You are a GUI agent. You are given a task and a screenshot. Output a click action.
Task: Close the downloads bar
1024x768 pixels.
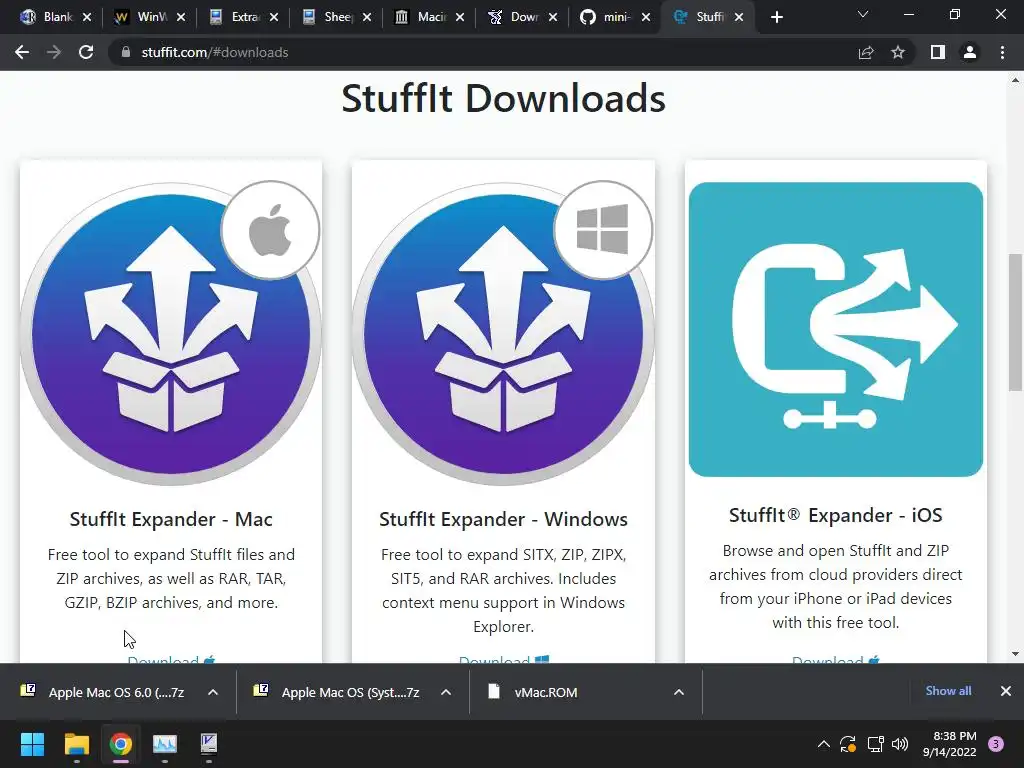point(1006,691)
